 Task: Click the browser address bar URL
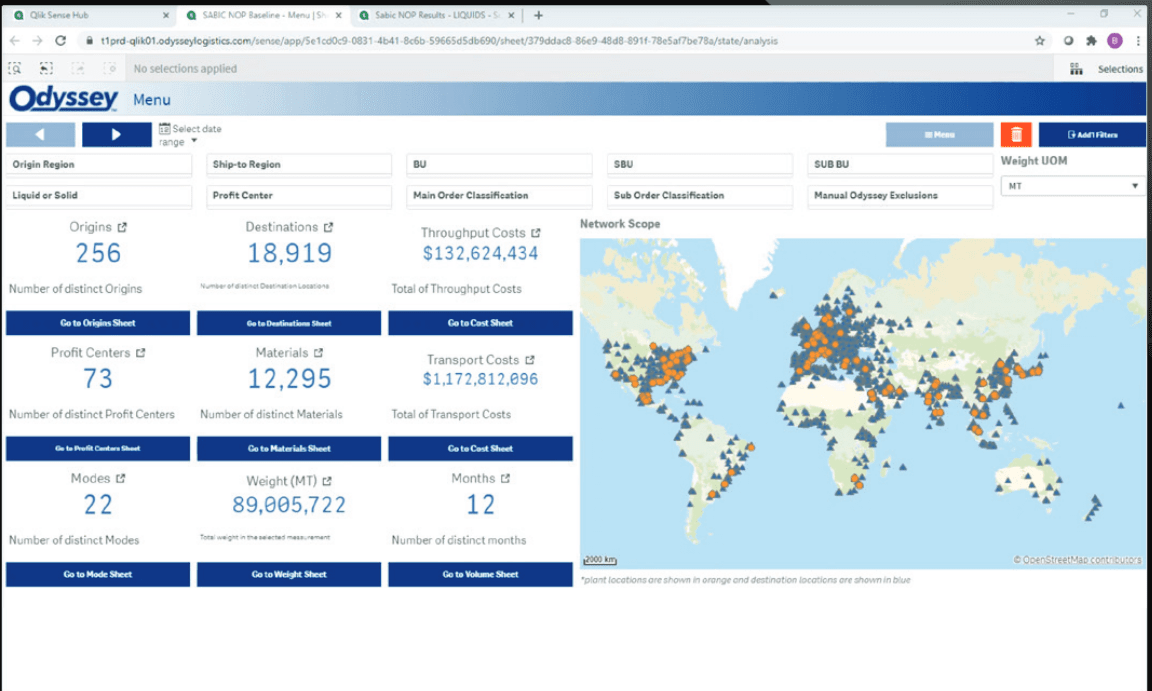point(440,41)
